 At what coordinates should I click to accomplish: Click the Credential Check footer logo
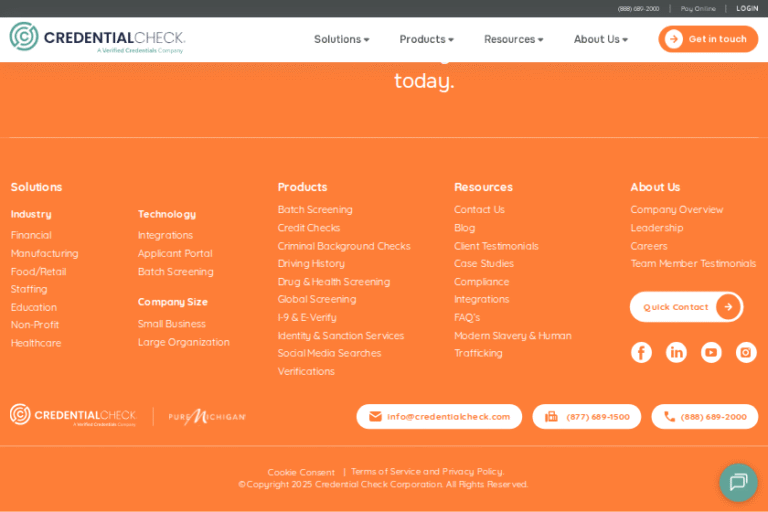click(73, 415)
